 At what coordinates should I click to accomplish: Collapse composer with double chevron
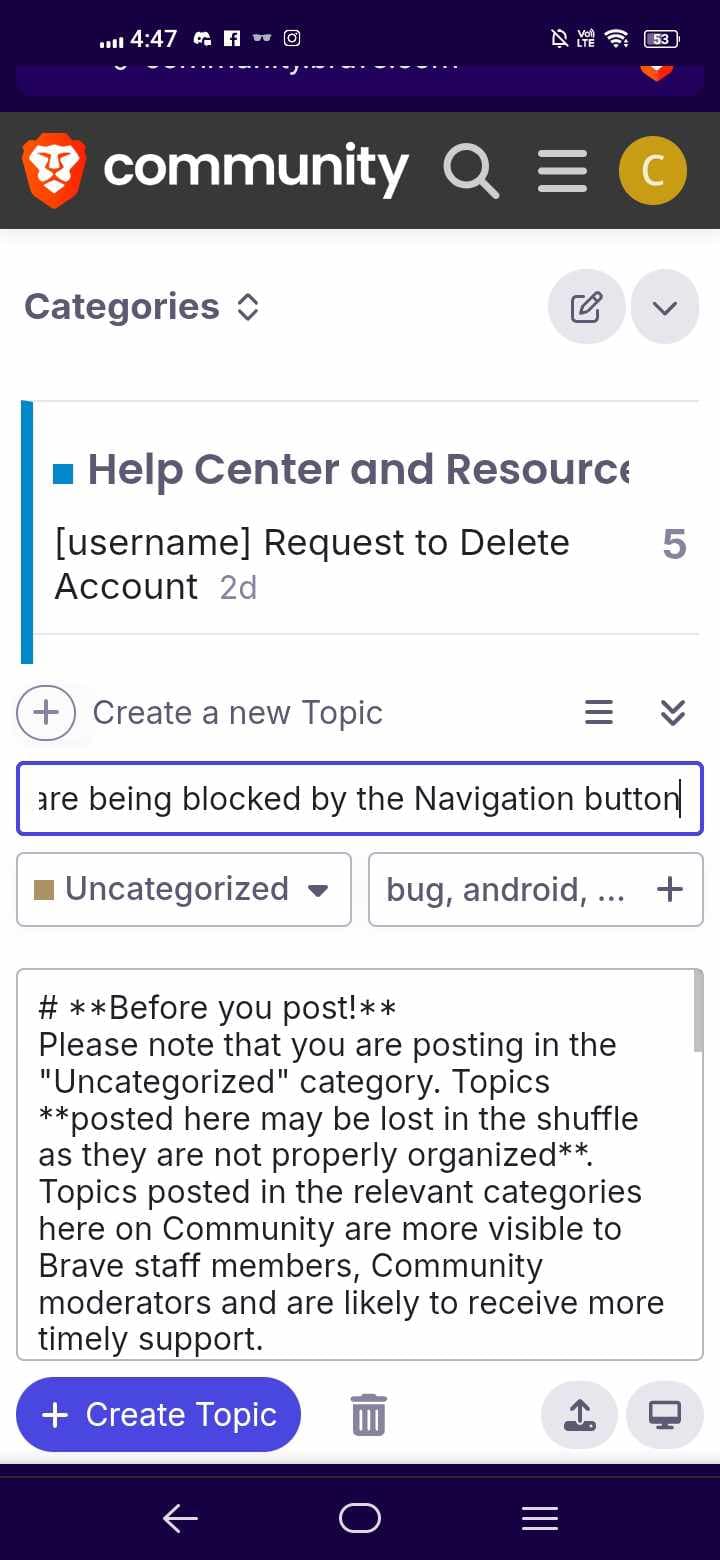673,712
